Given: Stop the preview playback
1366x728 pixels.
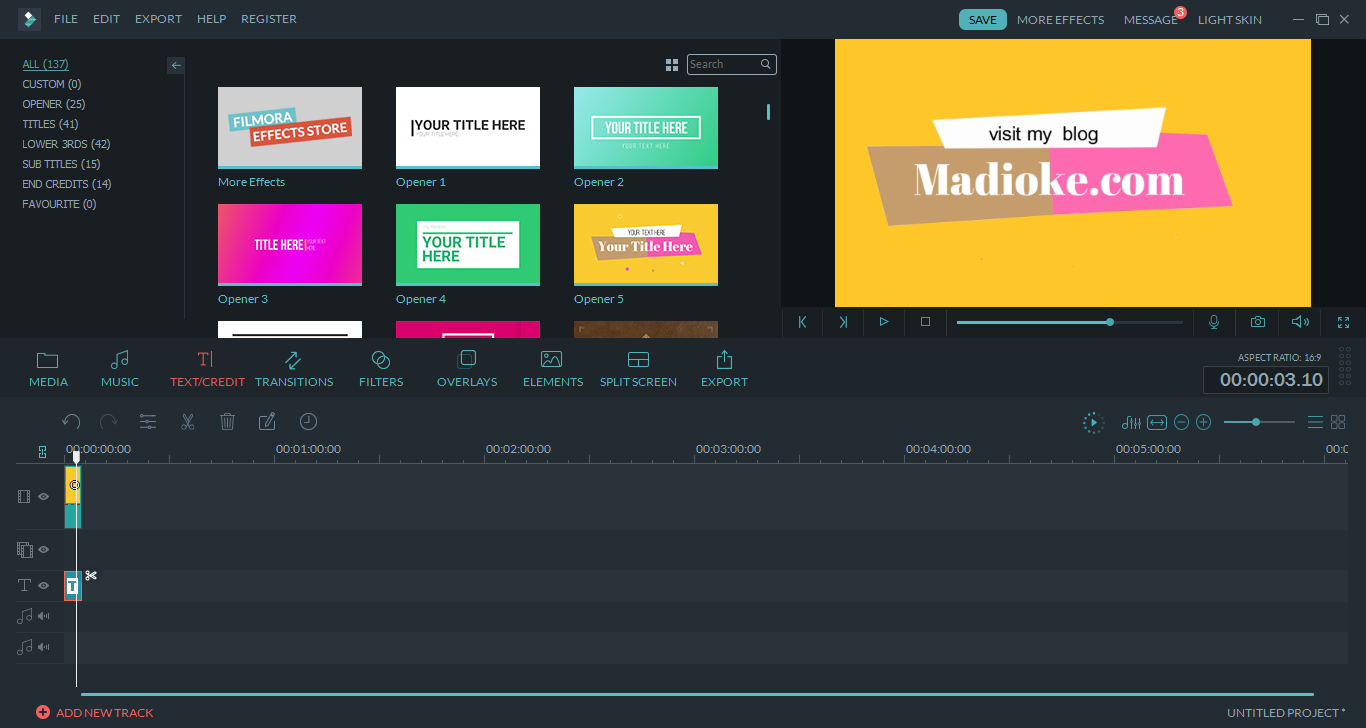Looking at the screenshot, I should coord(925,322).
